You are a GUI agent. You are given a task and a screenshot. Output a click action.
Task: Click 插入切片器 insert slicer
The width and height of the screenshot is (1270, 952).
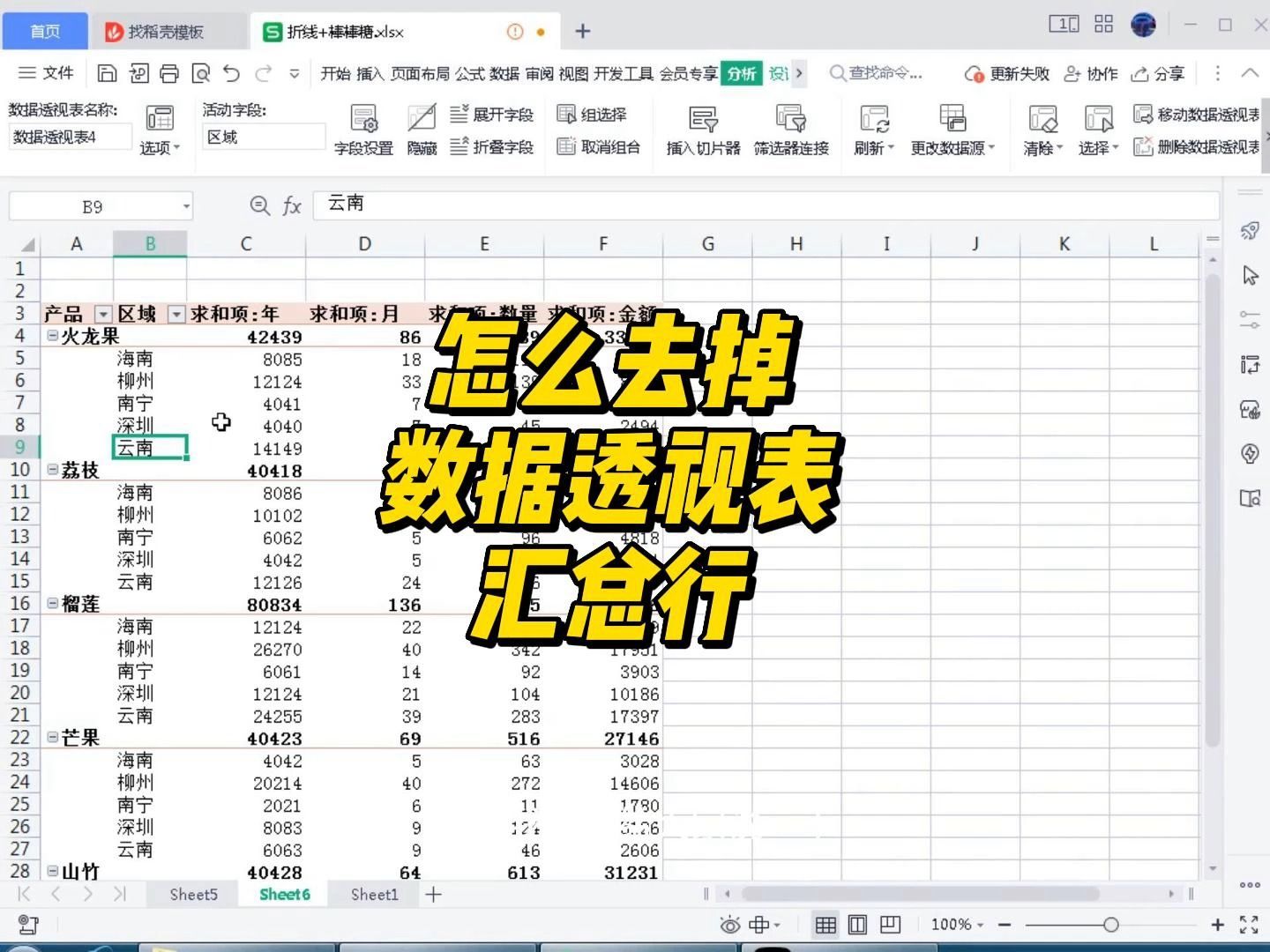[x=703, y=130]
